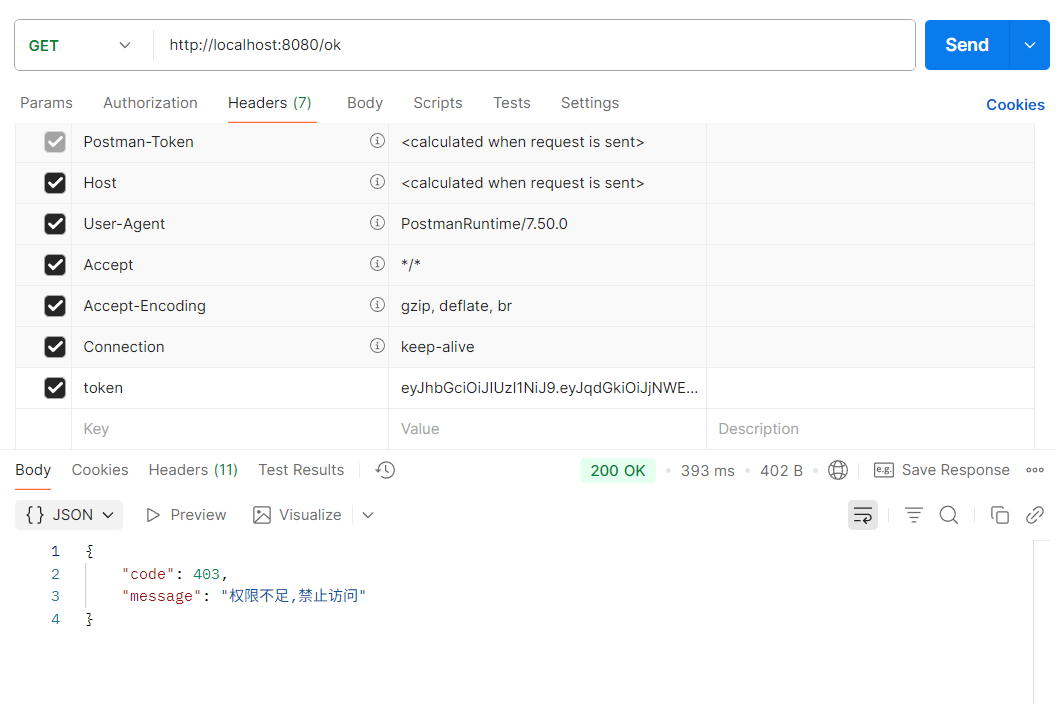Click Save Response
The image size is (1056, 704).
[x=956, y=470]
